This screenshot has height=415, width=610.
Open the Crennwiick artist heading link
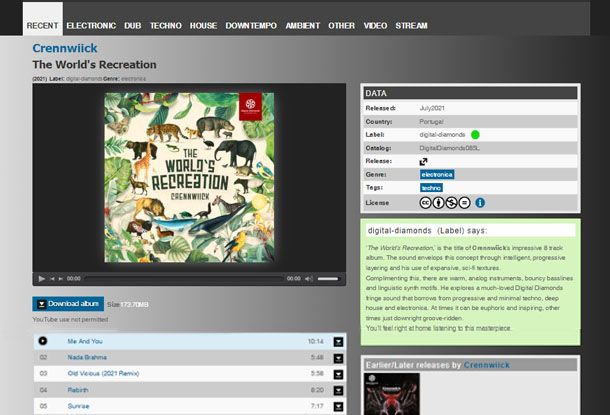pos(65,48)
